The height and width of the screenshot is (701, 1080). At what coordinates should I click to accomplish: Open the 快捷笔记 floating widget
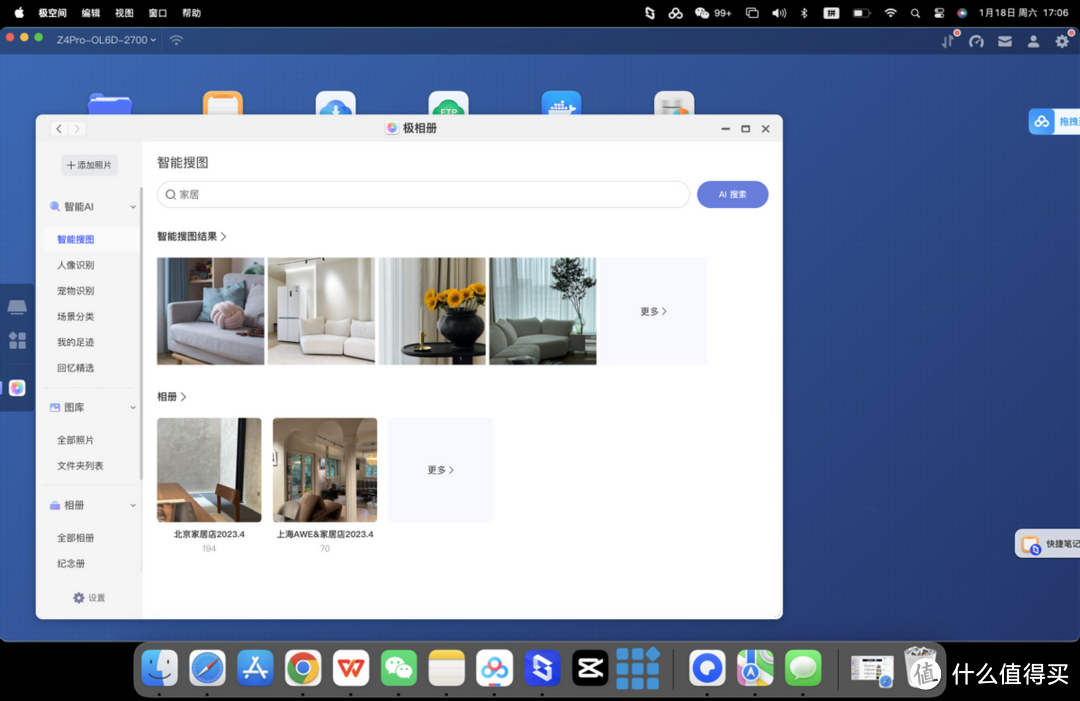pyautogui.click(x=1047, y=544)
